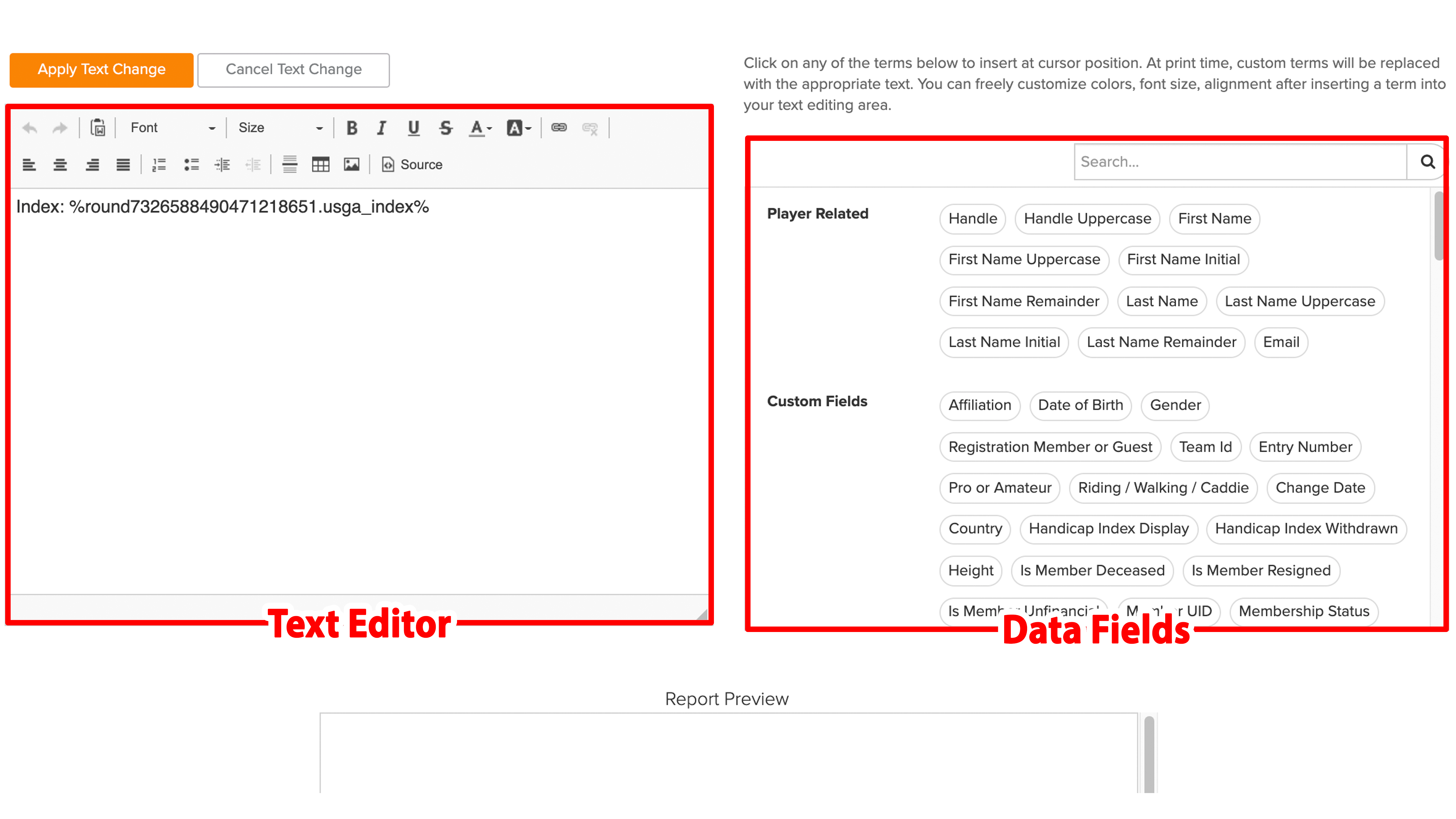This screenshot has height=819, width=1456.
Task: Click Apply Text Change button
Action: 102,70
